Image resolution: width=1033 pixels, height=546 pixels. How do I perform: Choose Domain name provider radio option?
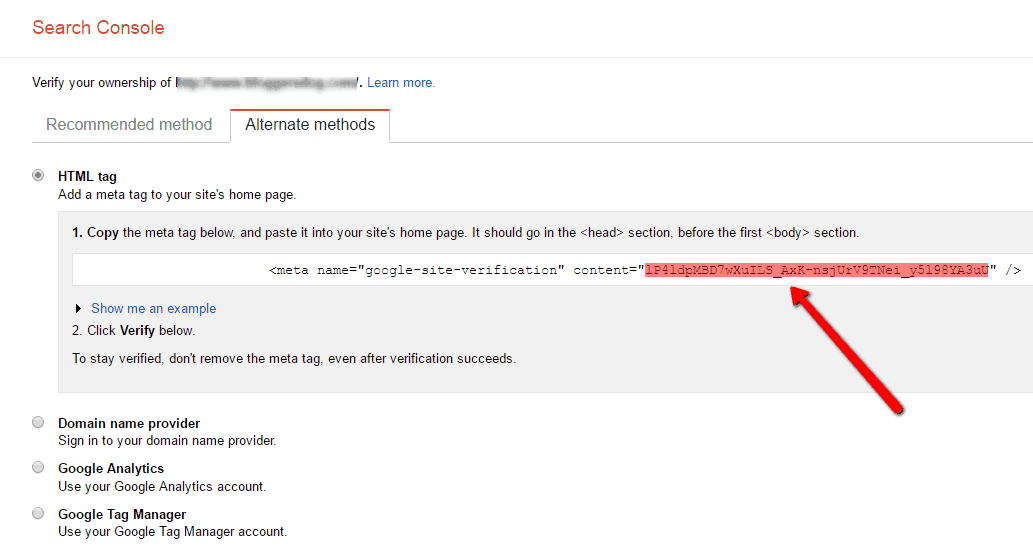pos(38,422)
